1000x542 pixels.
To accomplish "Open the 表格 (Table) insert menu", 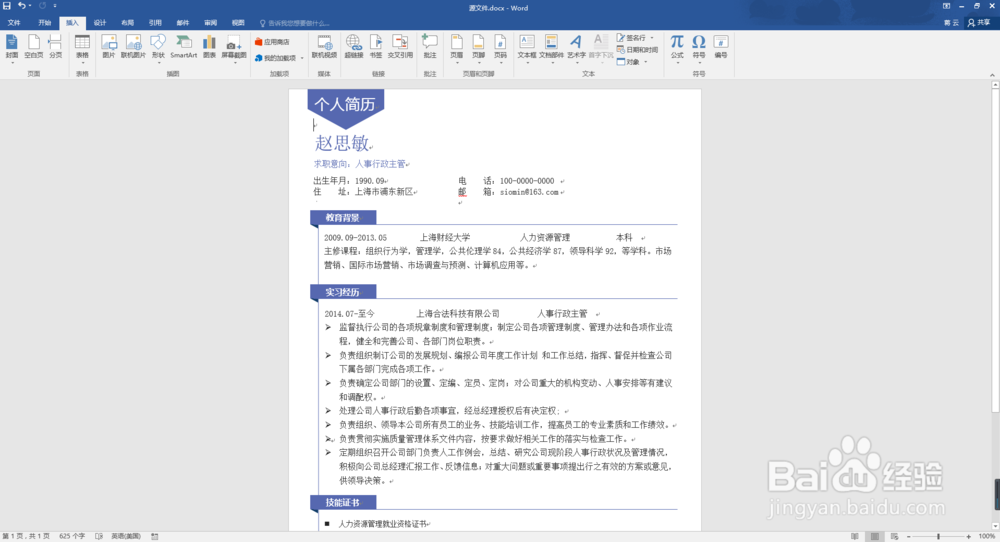I will [82, 48].
